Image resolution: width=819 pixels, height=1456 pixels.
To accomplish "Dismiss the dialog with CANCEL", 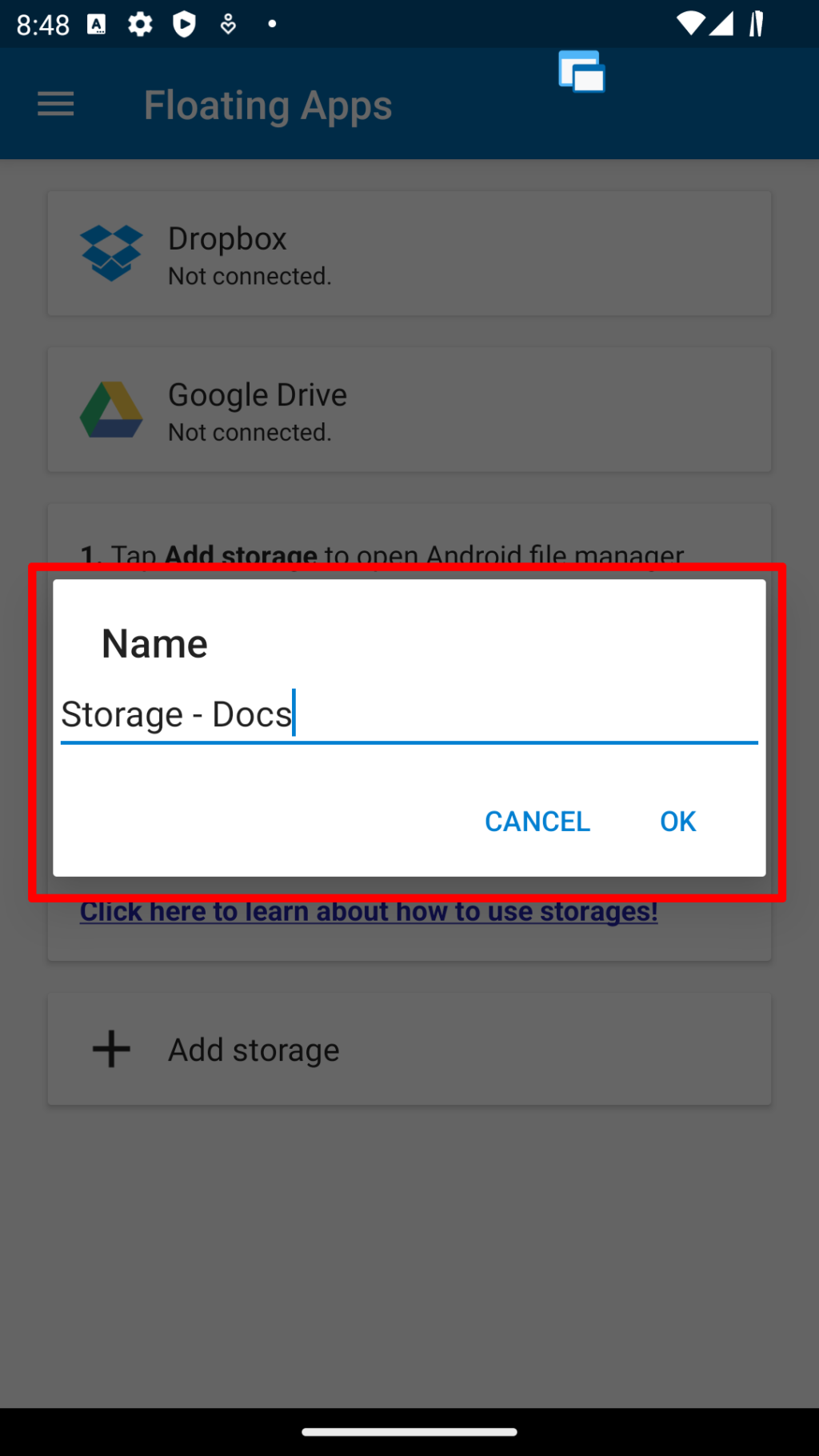I will 537,821.
